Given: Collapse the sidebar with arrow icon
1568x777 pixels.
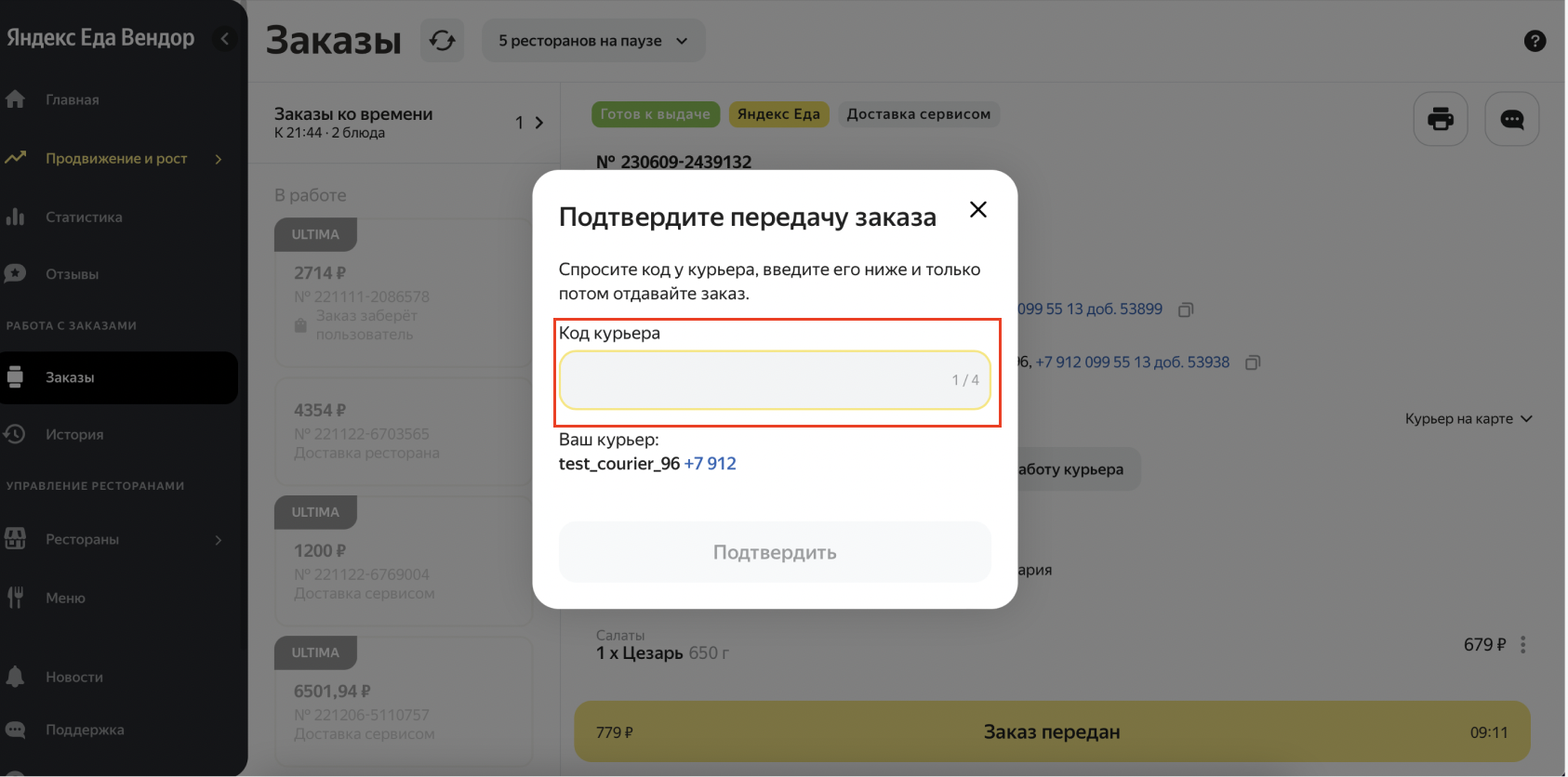Looking at the screenshot, I should point(224,39).
